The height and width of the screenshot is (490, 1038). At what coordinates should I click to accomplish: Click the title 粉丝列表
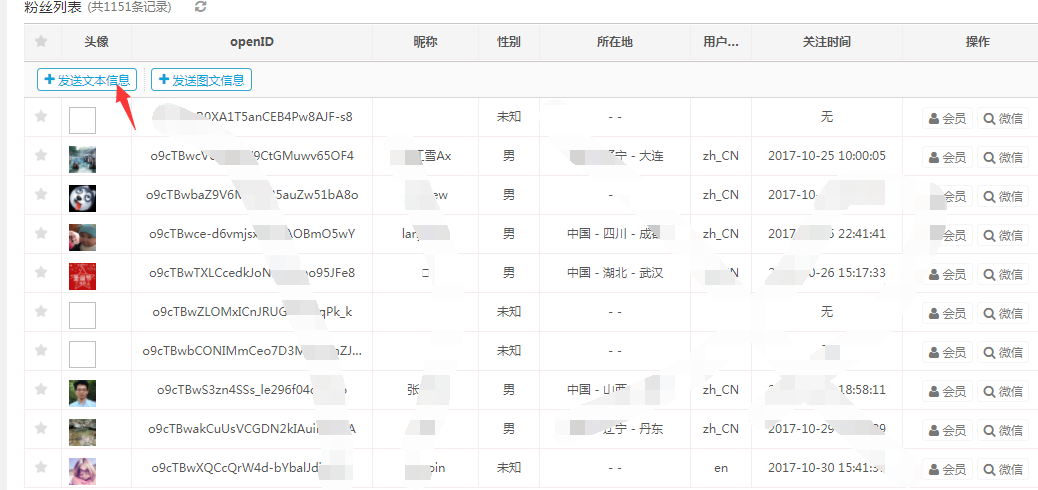[52, 7]
